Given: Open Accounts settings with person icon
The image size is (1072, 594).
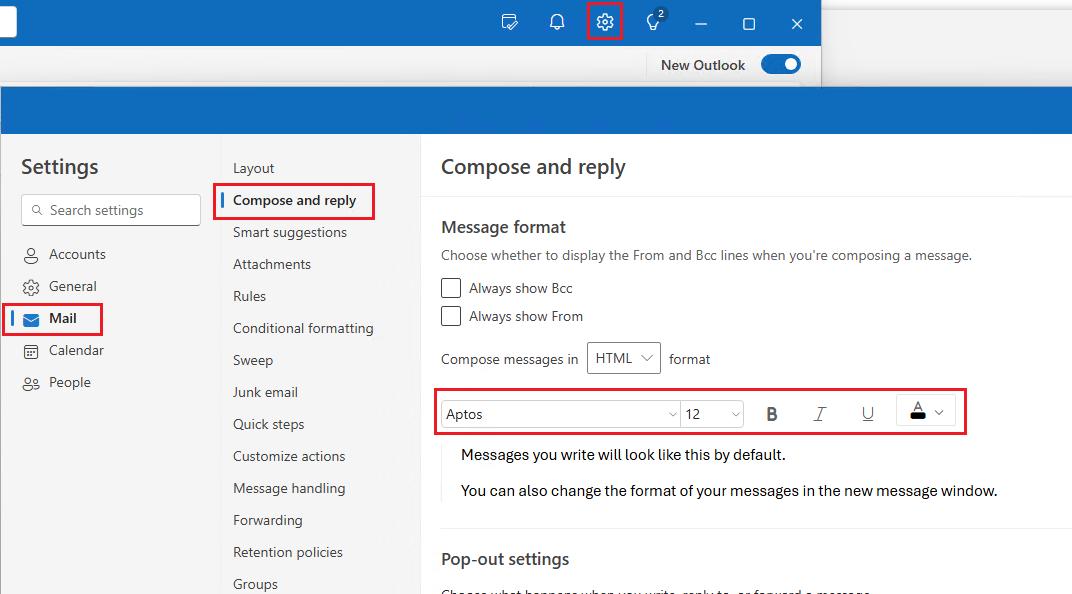Looking at the screenshot, I should [65, 254].
